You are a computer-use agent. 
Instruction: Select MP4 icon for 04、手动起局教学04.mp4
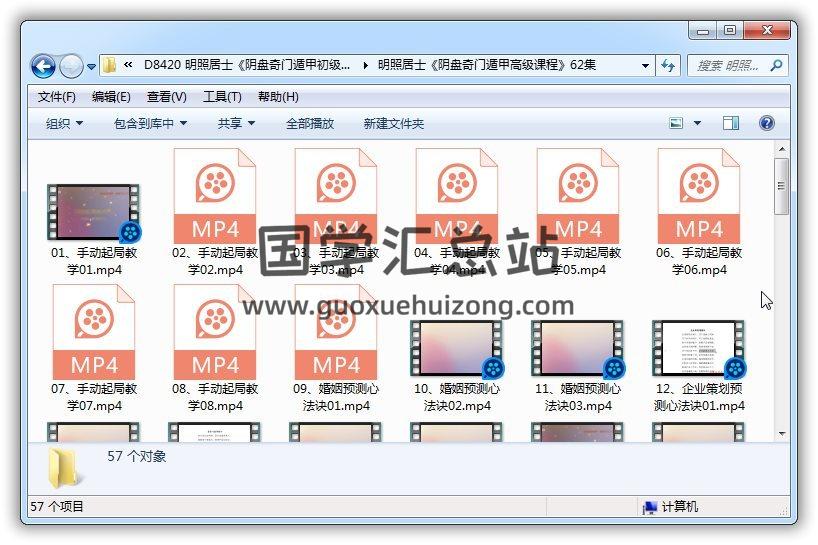(457, 196)
